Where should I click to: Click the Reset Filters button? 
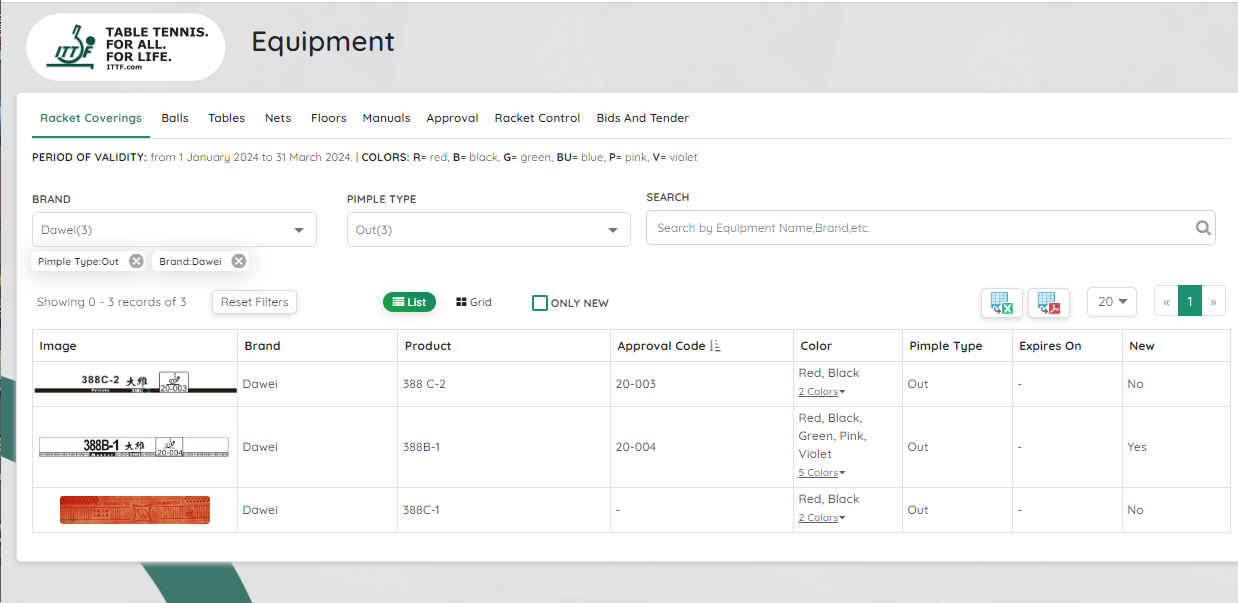point(255,302)
